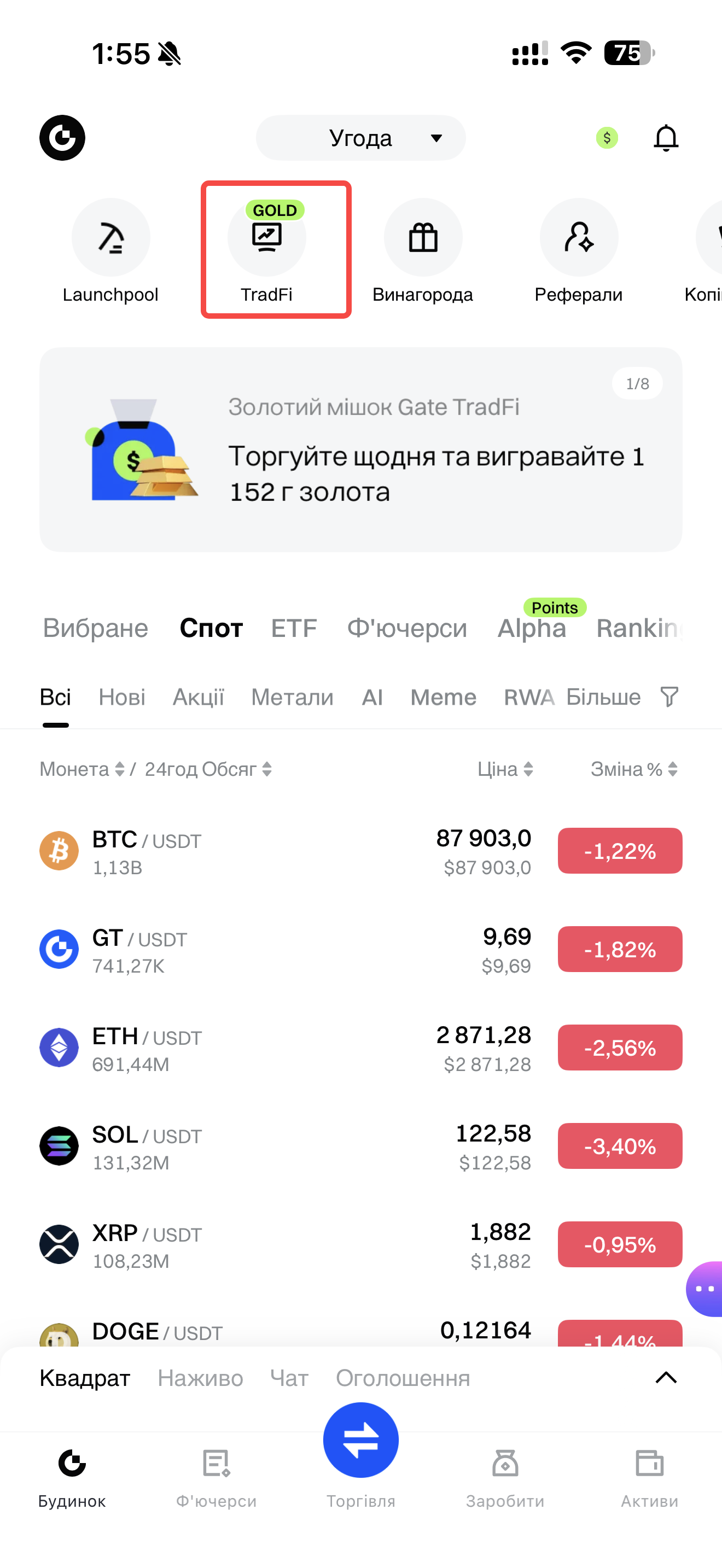Sort list by Зміна % column
722x1568 pixels.
633,769
